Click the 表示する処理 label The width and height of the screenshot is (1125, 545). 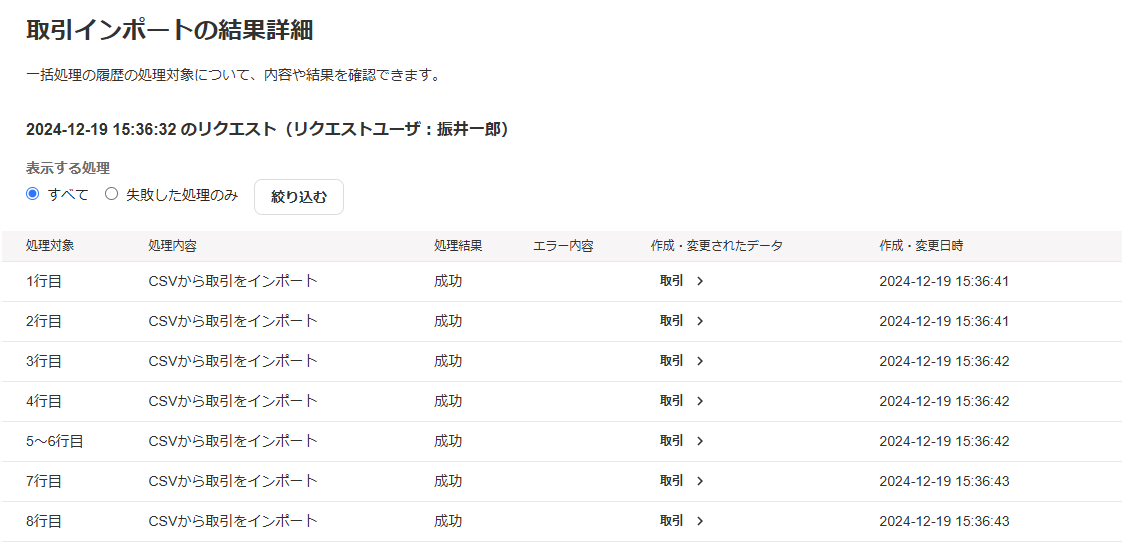(x=67, y=169)
